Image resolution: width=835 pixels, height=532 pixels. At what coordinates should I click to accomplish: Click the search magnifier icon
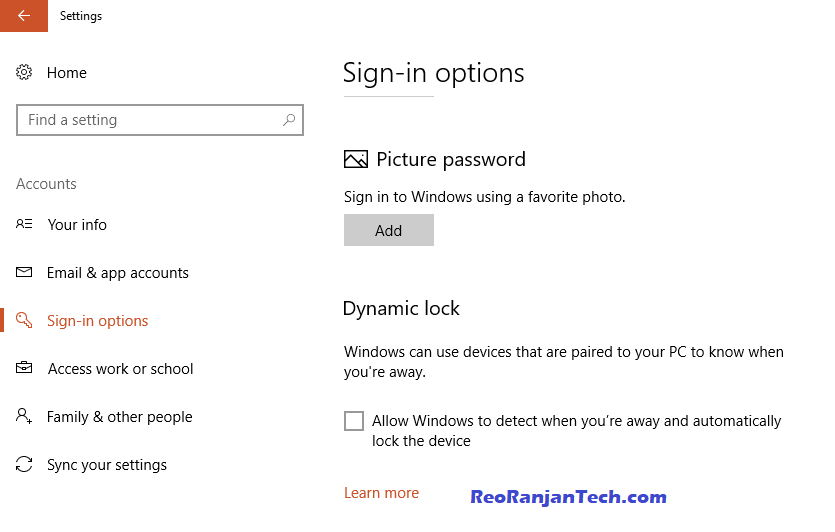point(289,120)
